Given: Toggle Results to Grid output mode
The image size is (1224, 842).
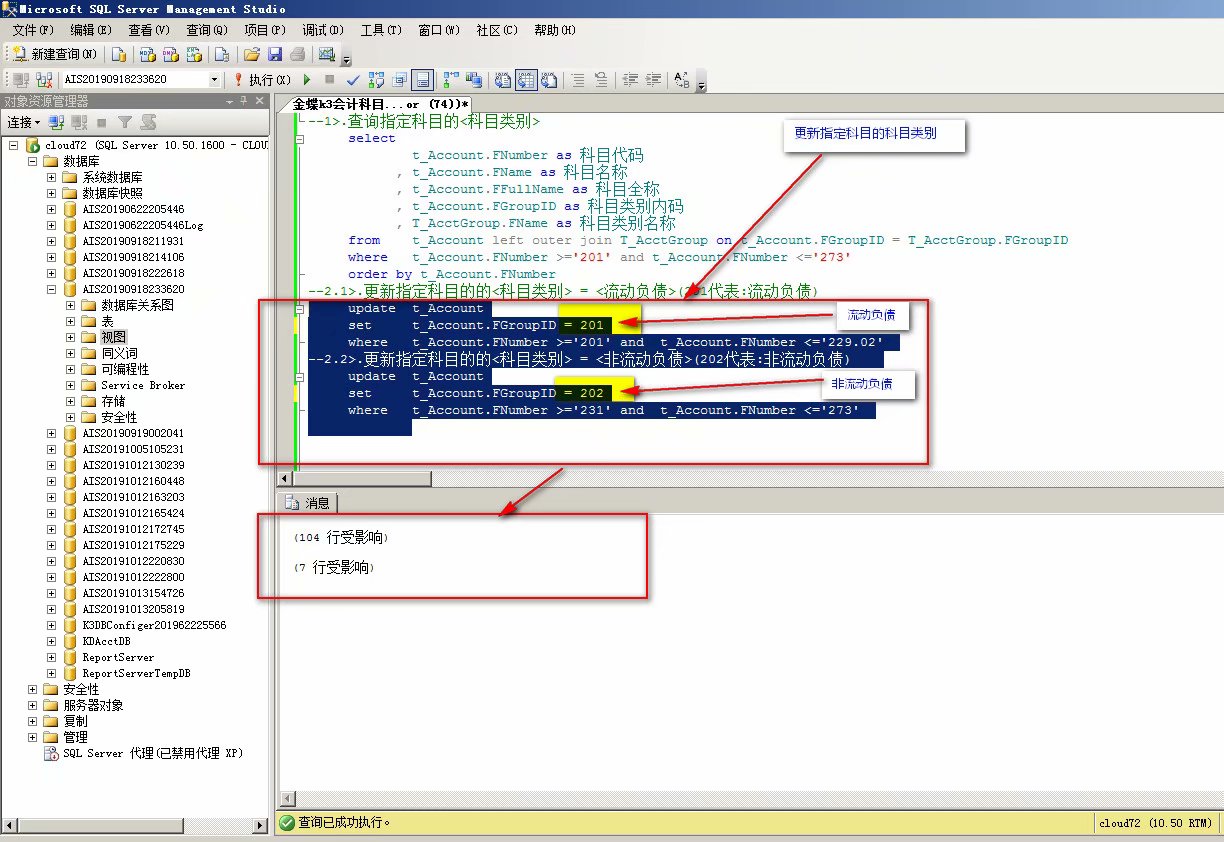Looking at the screenshot, I should click(526, 79).
